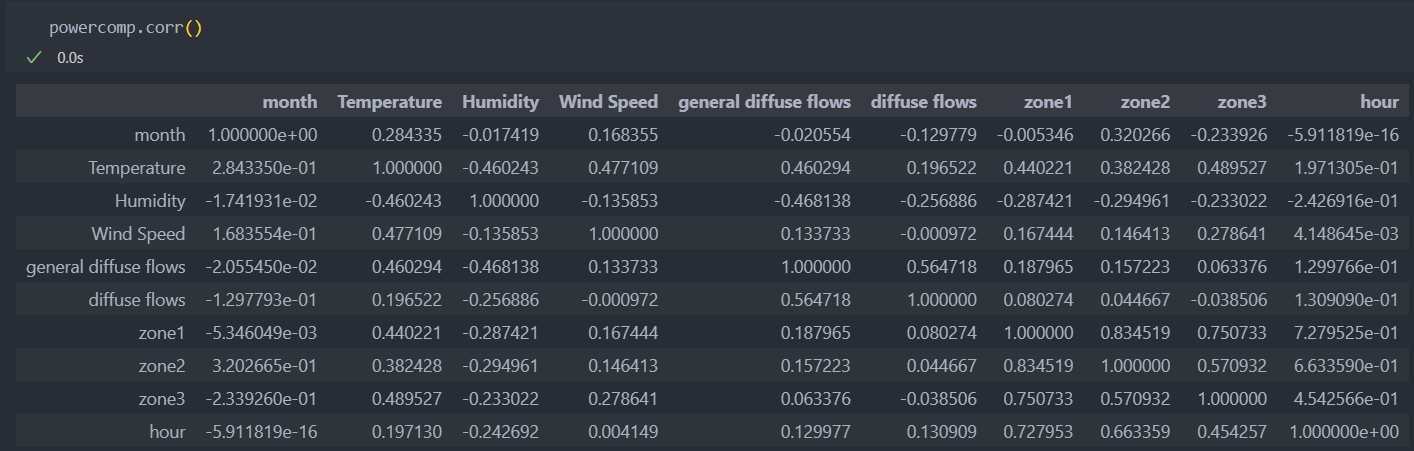Select the month column header
1414x451 pixels.
pos(290,102)
